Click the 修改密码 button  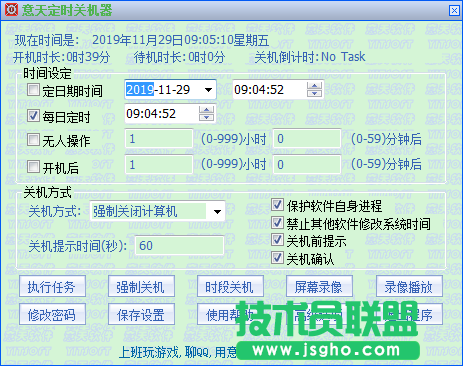pos(52,314)
